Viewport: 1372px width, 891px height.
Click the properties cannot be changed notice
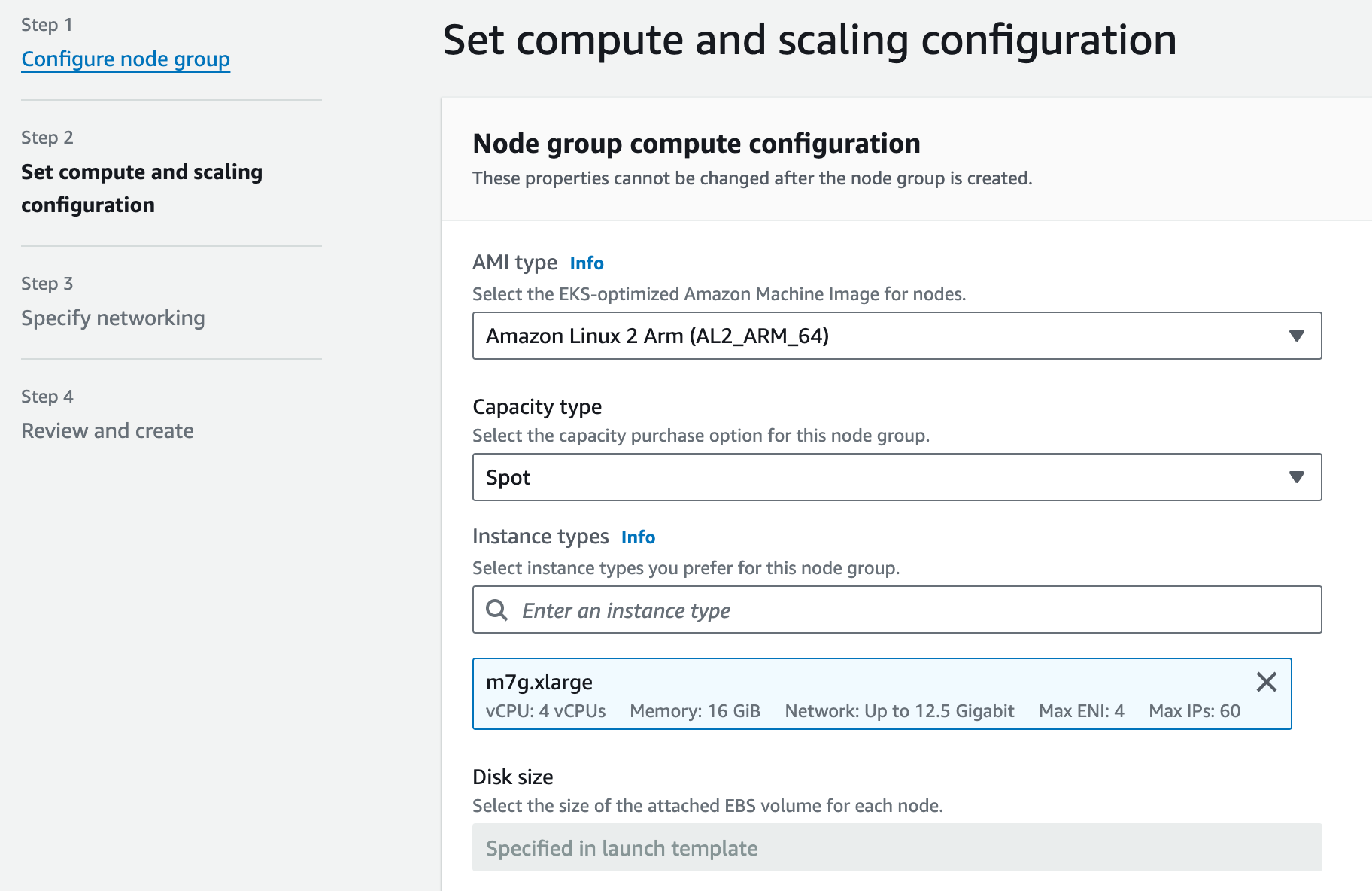tap(752, 178)
